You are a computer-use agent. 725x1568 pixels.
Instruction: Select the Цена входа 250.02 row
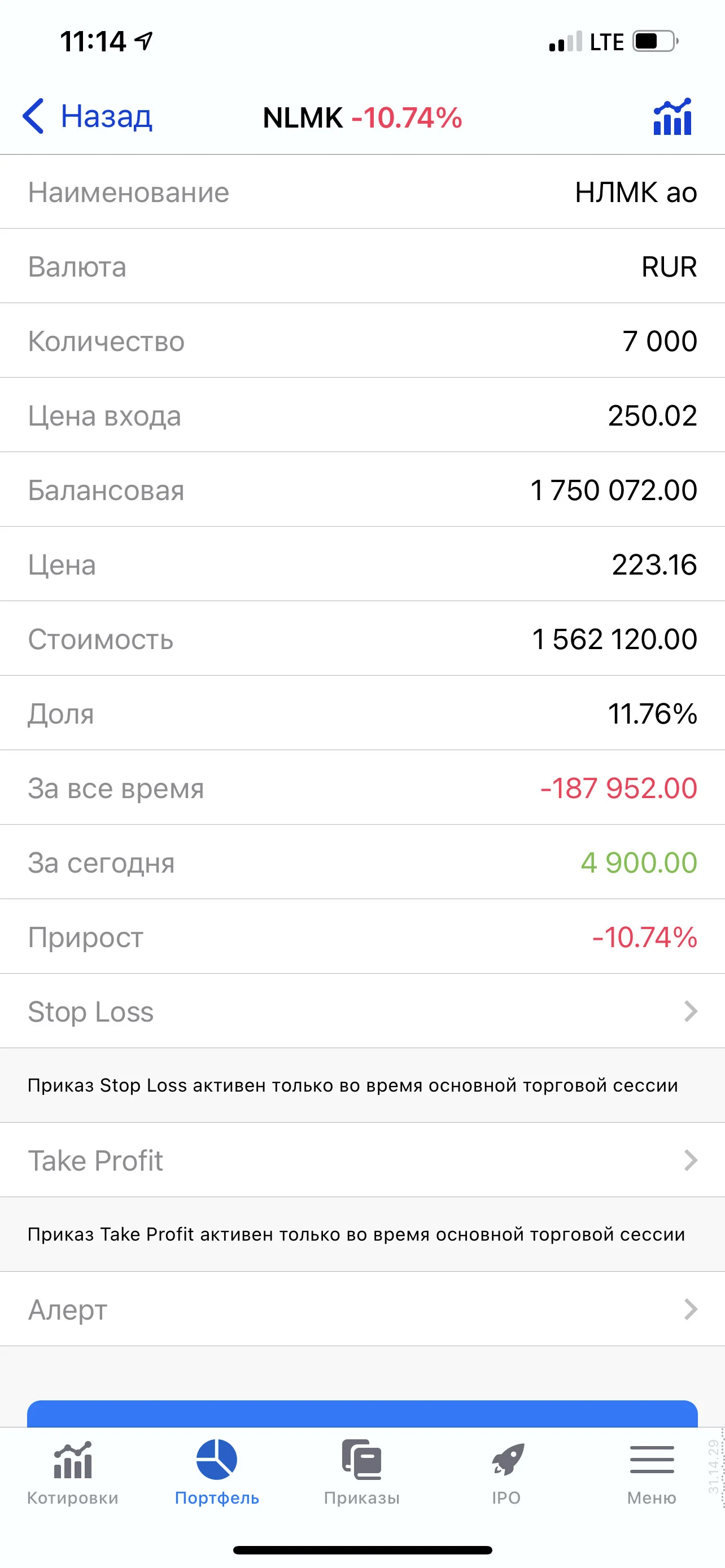click(x=362, y=415)
